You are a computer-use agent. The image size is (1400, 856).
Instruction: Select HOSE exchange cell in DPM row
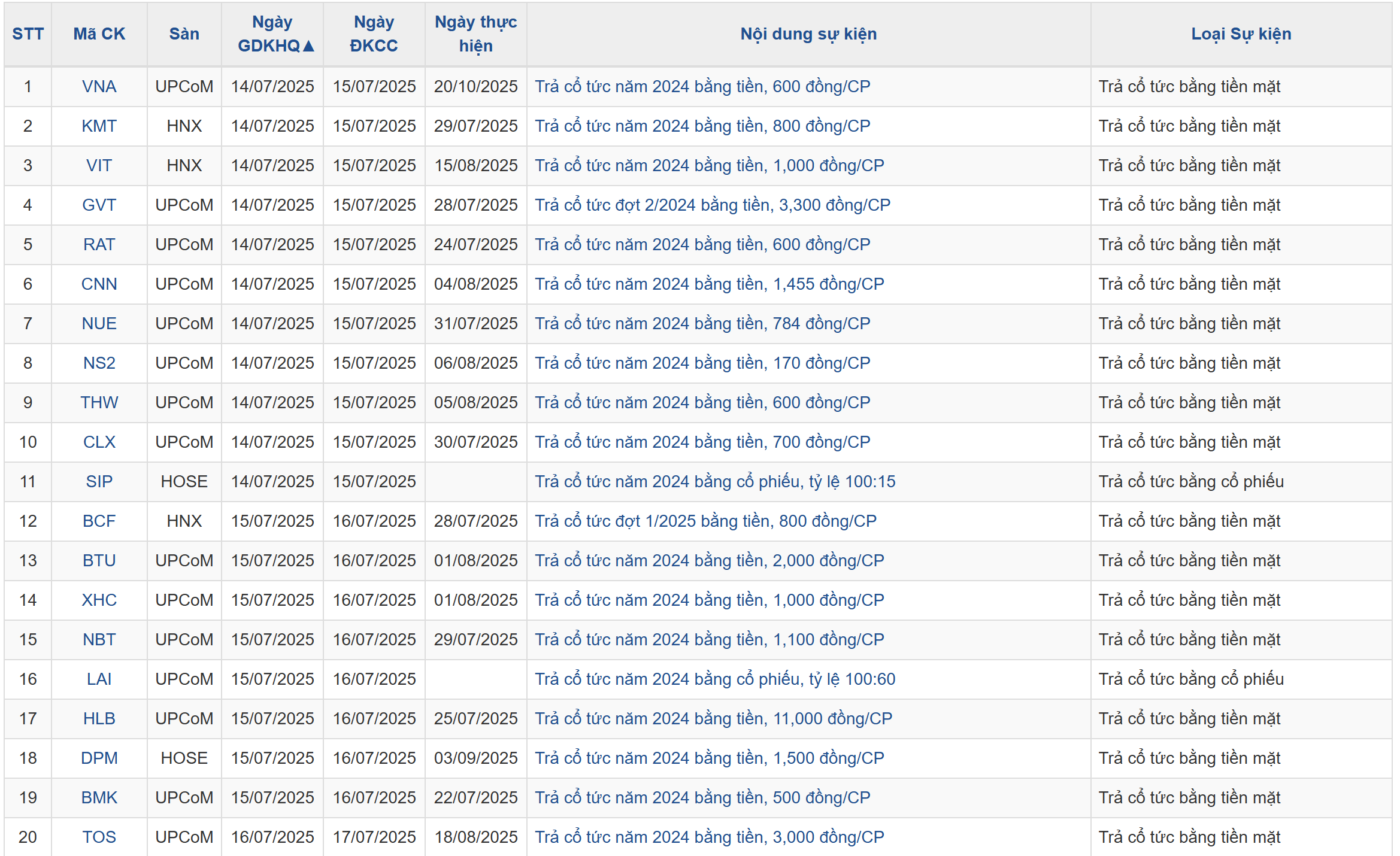184,758
